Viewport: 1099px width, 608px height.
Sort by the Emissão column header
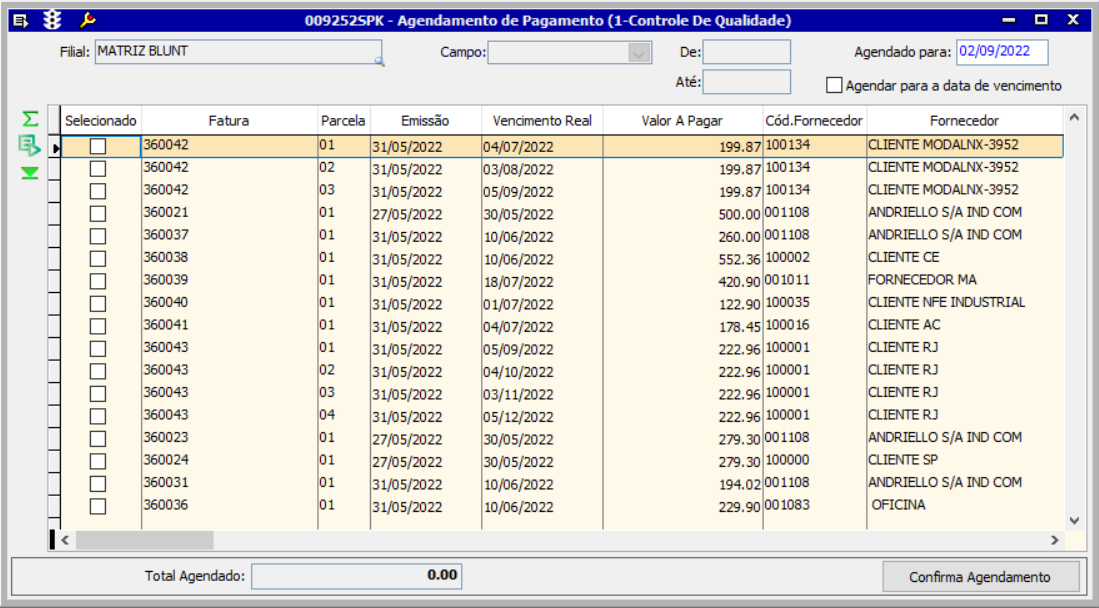click(x=425, y=121)
